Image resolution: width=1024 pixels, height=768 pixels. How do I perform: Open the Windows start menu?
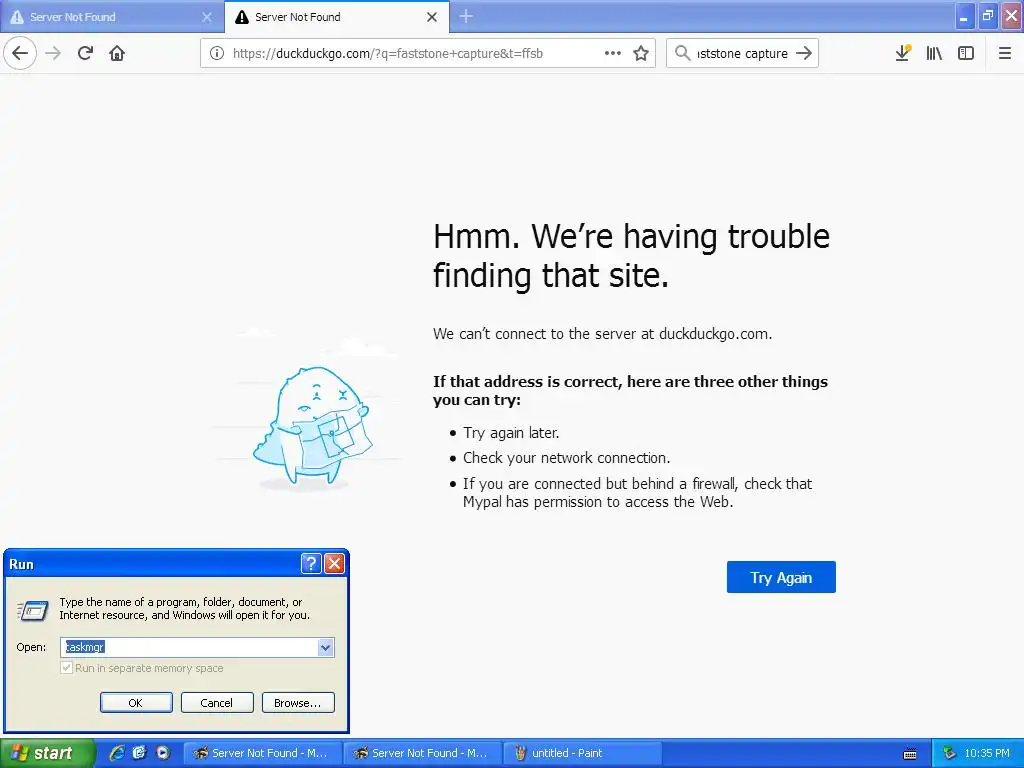47,753
